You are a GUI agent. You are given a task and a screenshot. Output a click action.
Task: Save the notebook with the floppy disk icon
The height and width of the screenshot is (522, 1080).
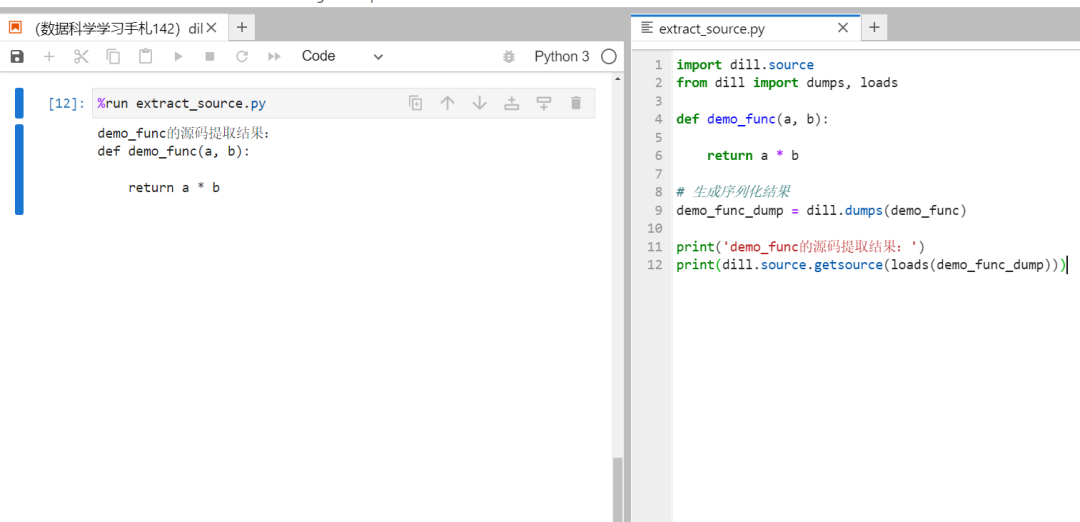[x=17, y=56]
